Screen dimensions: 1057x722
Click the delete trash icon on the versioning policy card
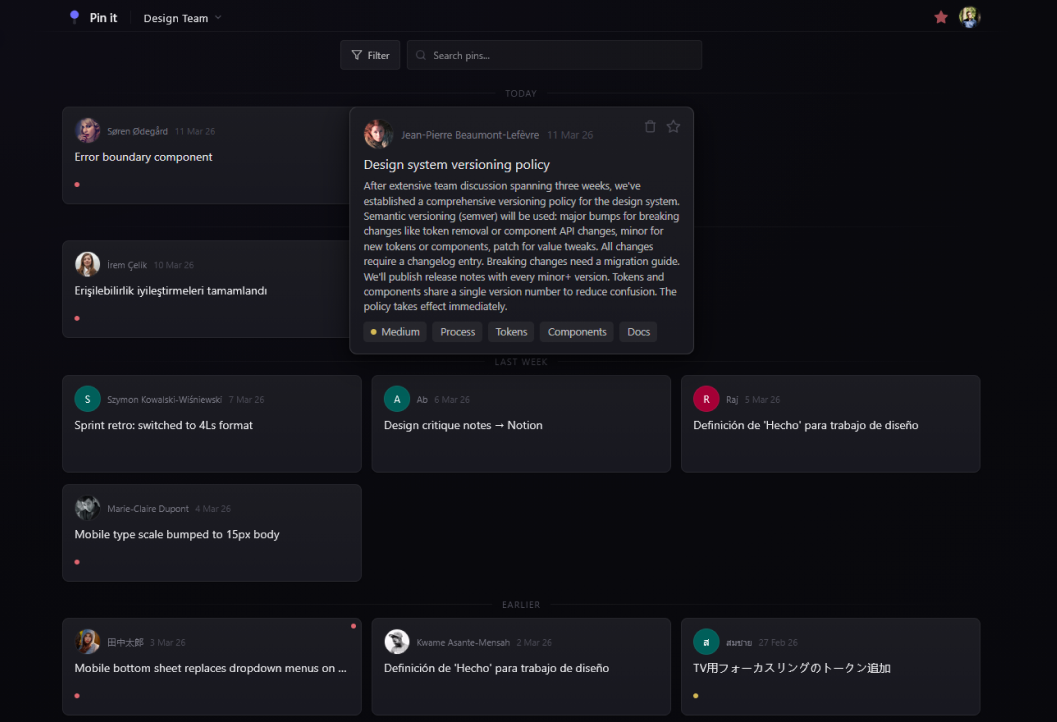click(x=650, y=126)
